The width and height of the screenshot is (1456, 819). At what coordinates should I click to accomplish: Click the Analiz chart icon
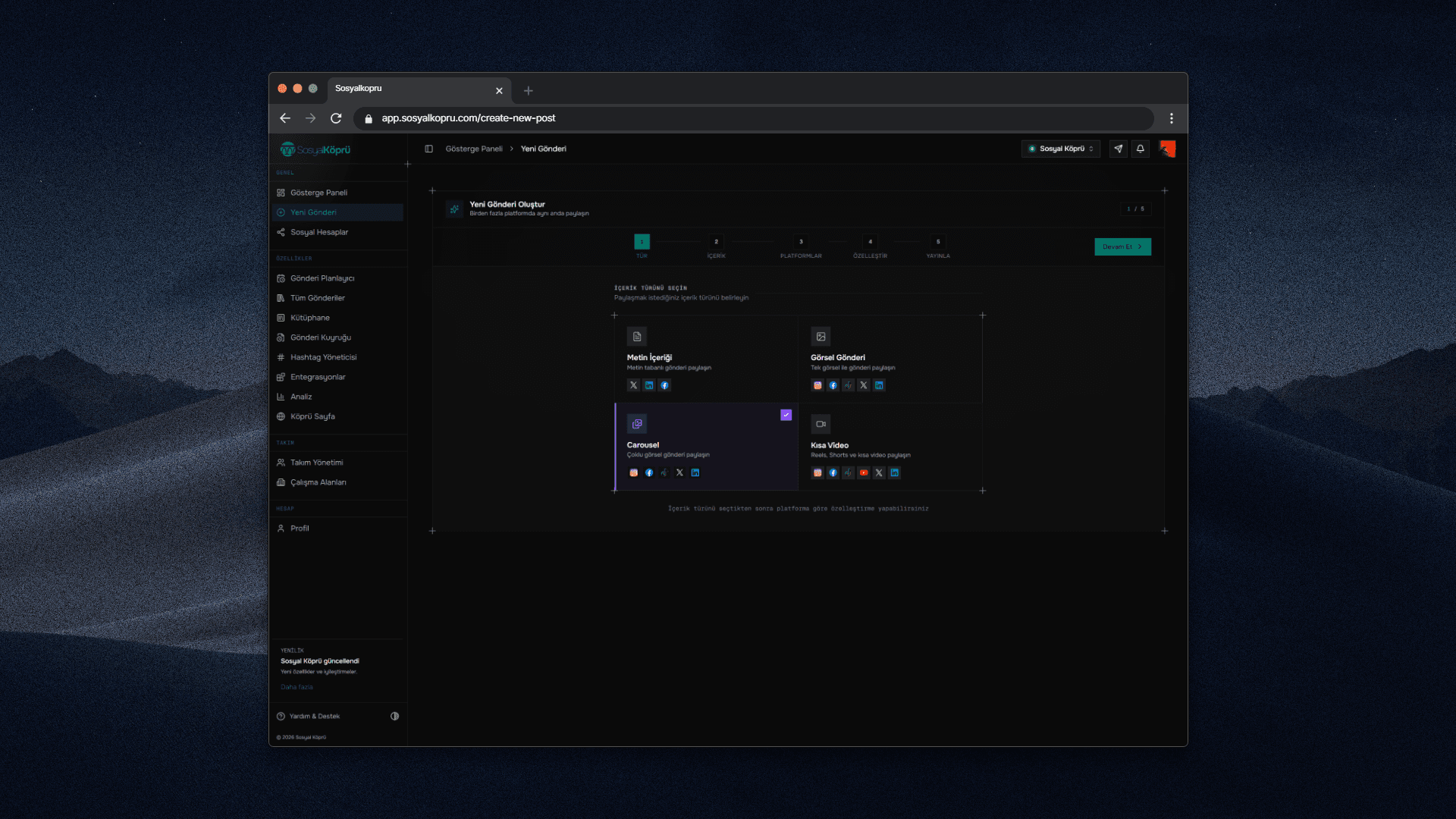pos(281,397)
